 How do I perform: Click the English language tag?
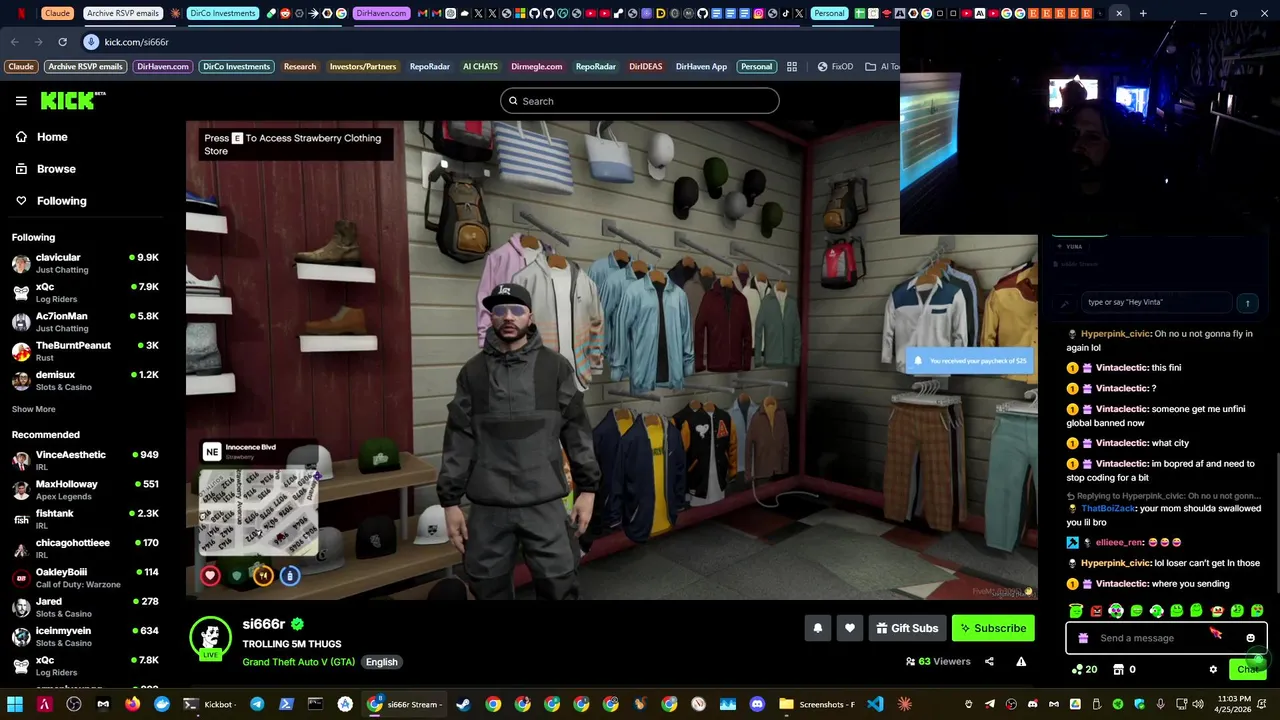(381, 662)
